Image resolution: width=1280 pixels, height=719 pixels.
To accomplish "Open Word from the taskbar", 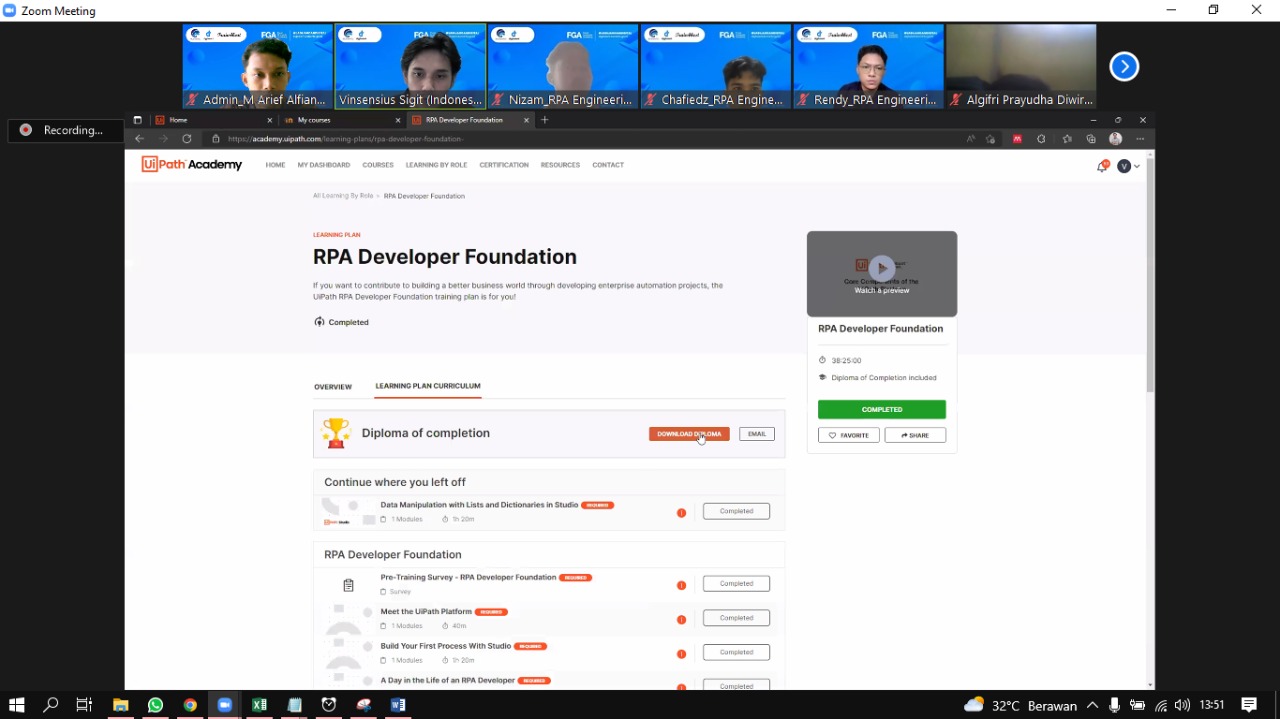I will [x=398, y=705].
